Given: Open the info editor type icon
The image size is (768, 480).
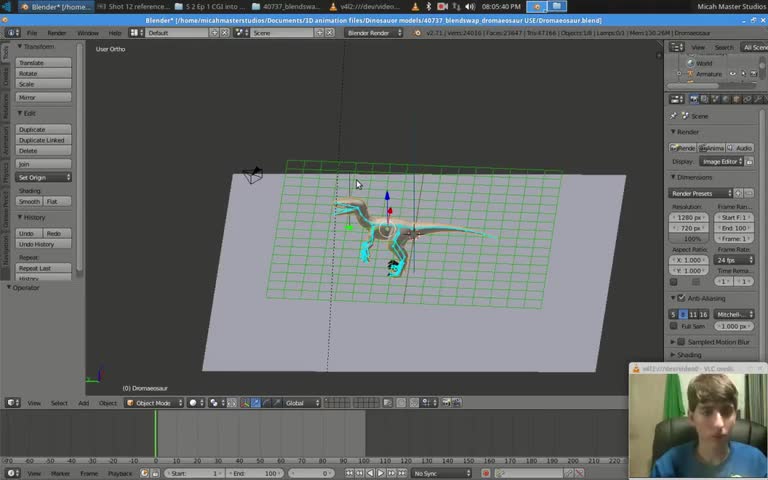Looking at the screenshot, I should (x=13, y=33).
